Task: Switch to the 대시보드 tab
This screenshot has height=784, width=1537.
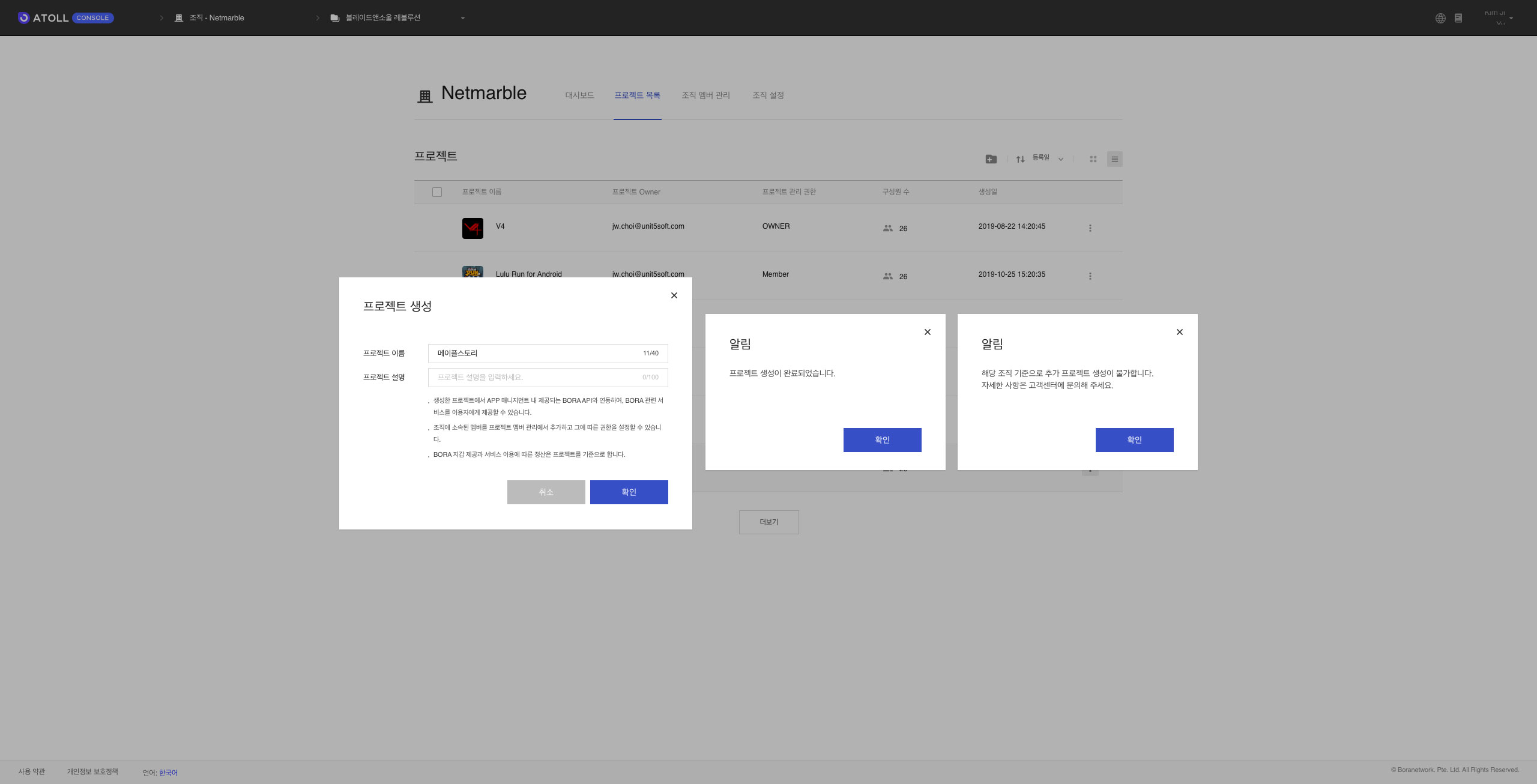Action: (x=579, y=95)
